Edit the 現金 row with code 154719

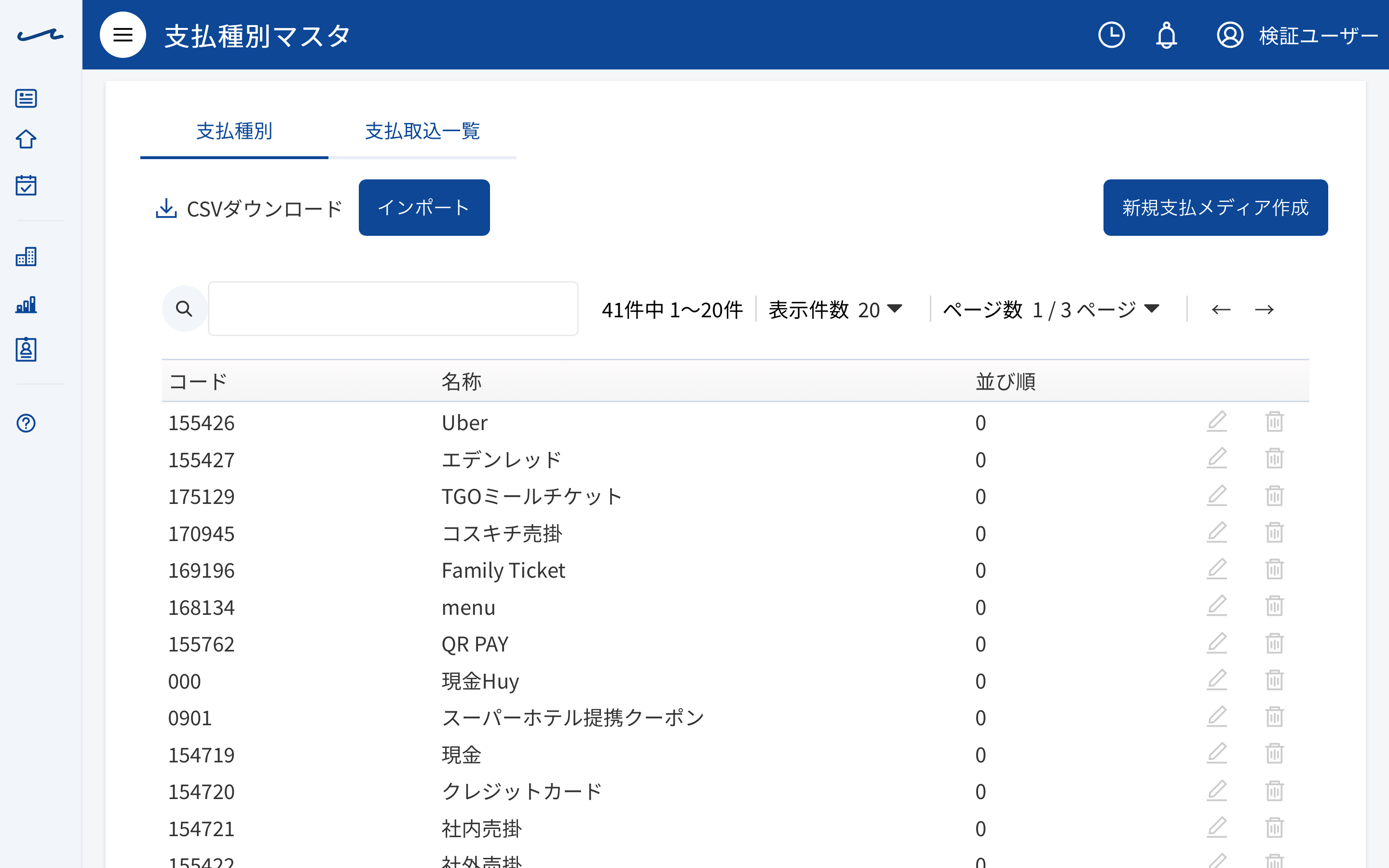[1217, 754]
